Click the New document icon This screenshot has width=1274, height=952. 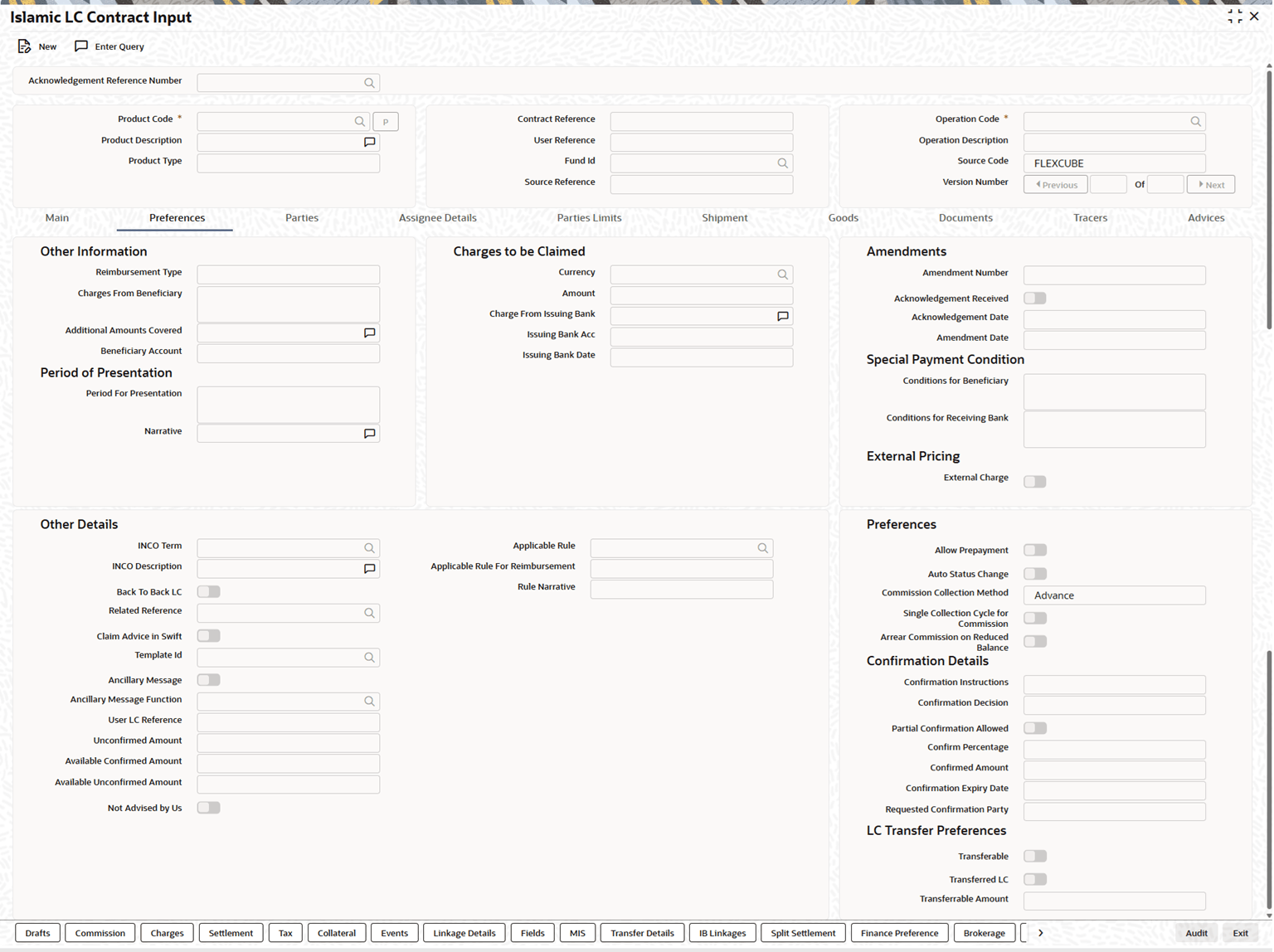tap(24, 46)
